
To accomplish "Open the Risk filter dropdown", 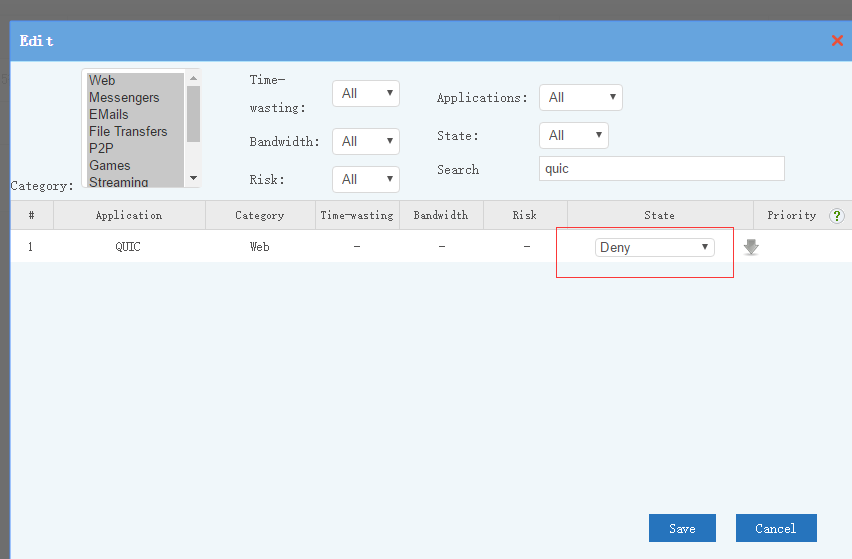I will tap(366, 179).
